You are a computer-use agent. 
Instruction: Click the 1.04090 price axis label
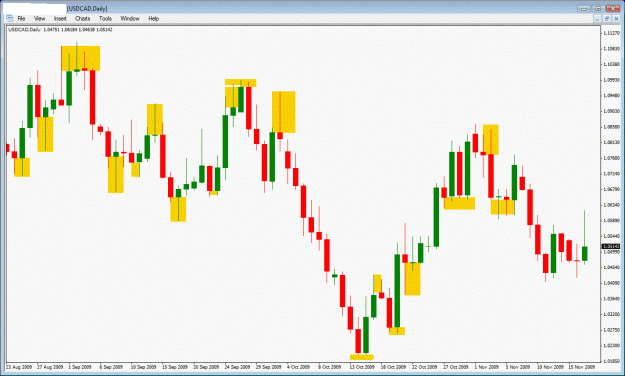pos(612,283)
